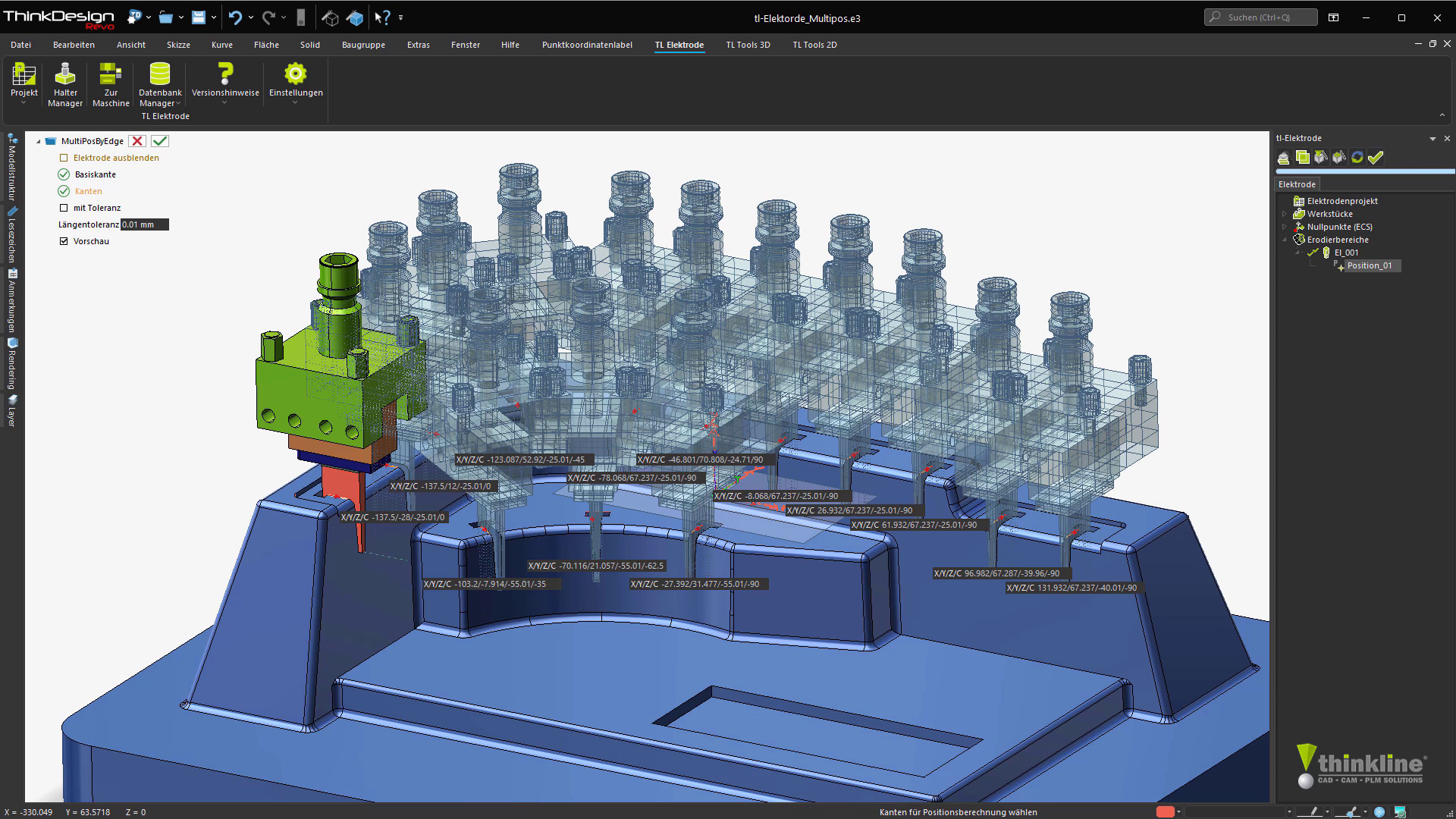The width and height of the screenshot is (1456, 819).
Task: Click the redo arrow icon
Action: pos(268,17)
